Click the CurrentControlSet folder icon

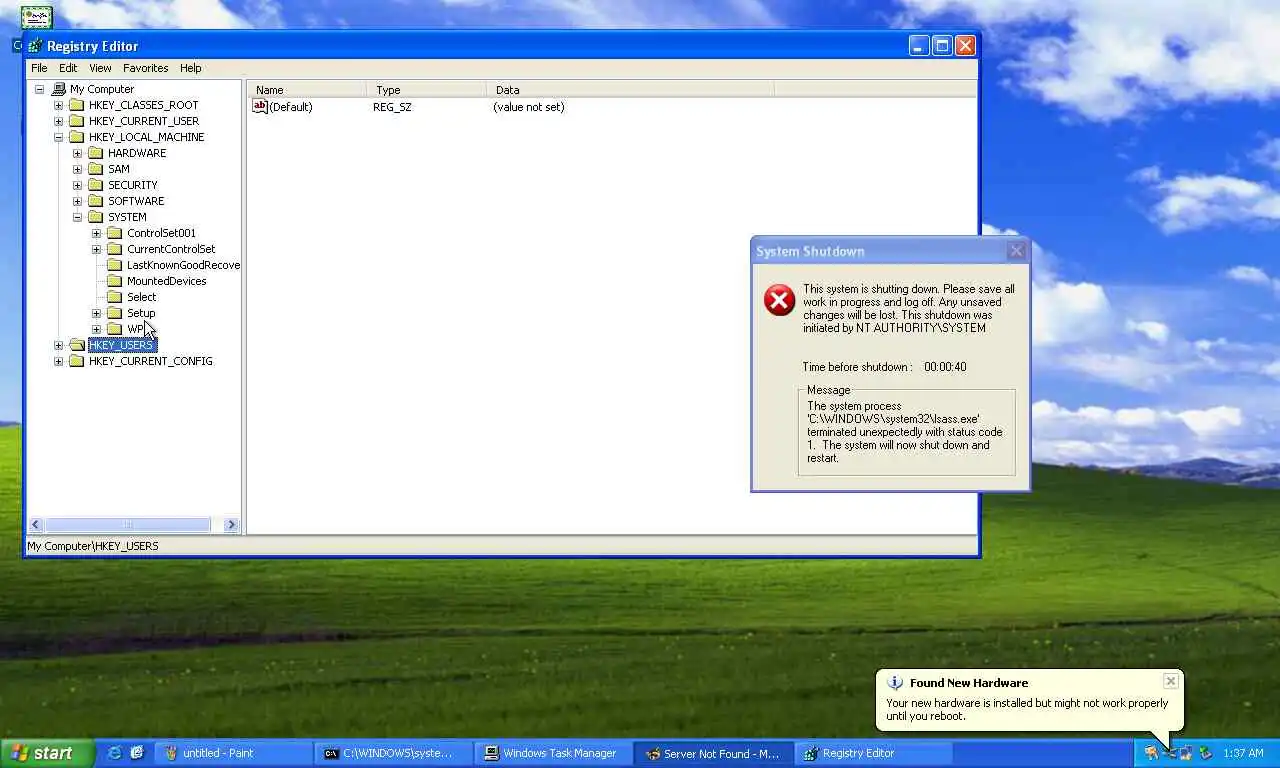pyautogui.click(x=115, y=249)
